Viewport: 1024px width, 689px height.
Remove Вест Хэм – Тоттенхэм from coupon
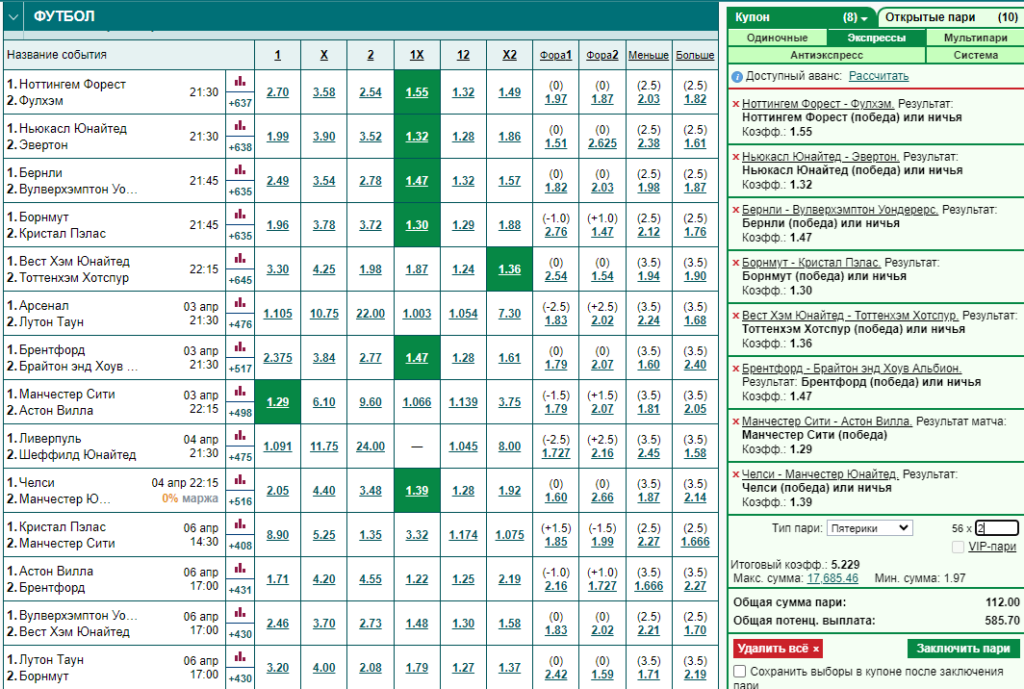click(x=736, y=315)
